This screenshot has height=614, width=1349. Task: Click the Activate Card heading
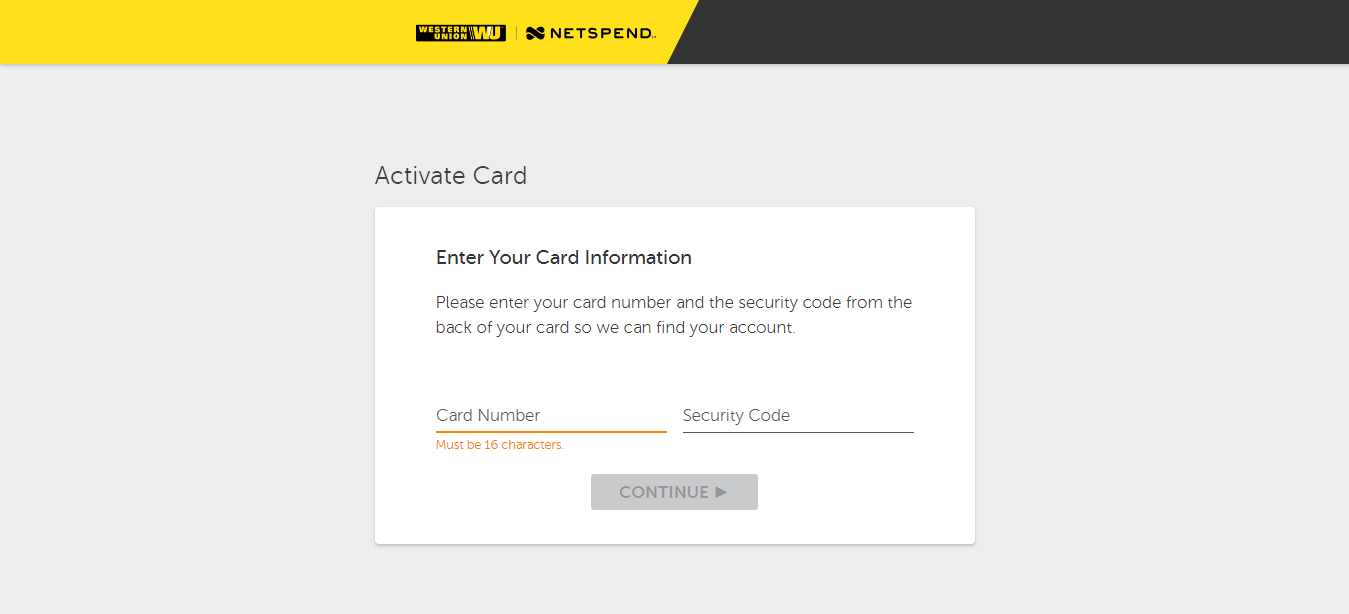pos(450,175)
